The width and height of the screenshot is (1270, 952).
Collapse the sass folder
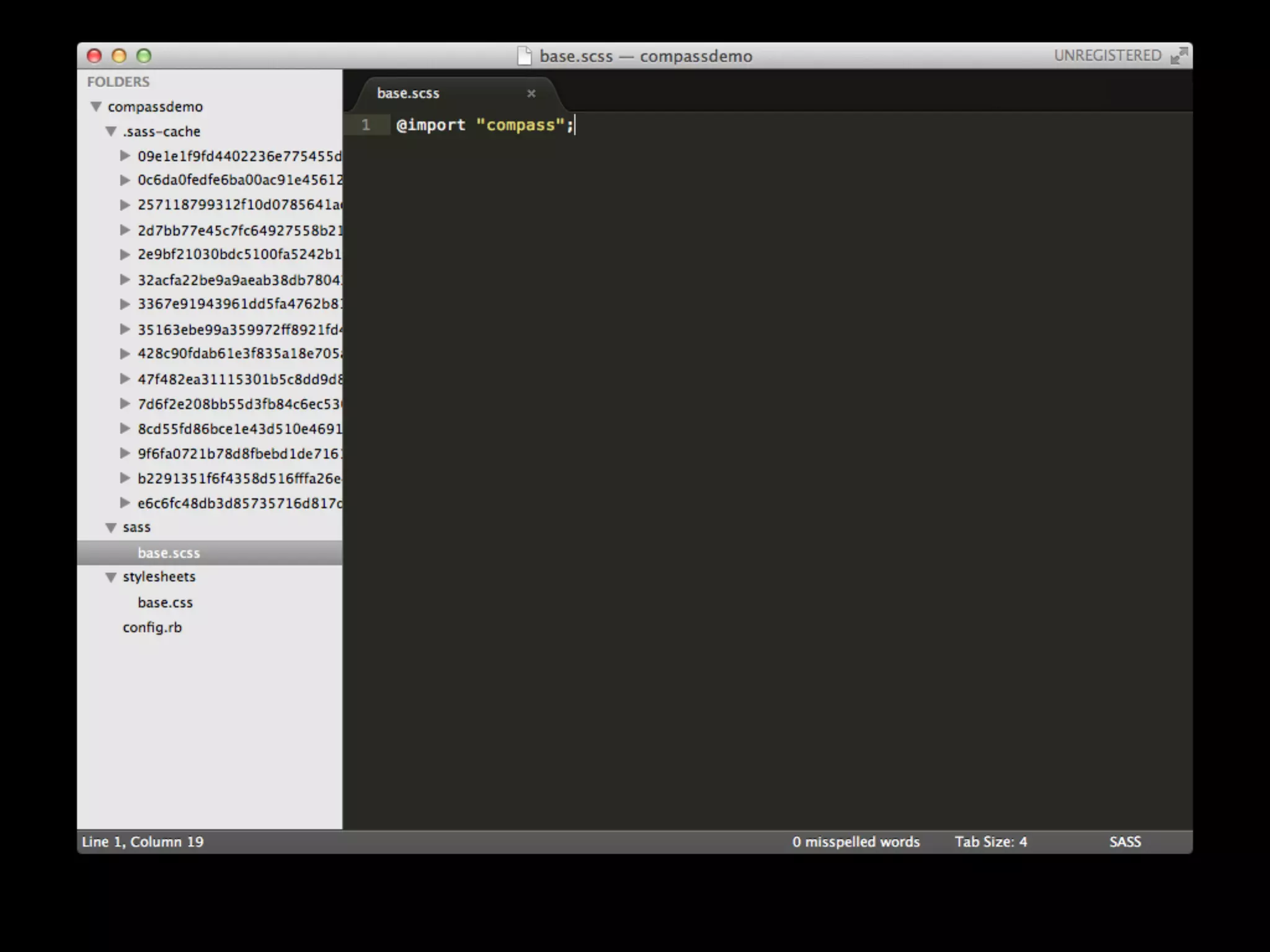click(111, 527)
